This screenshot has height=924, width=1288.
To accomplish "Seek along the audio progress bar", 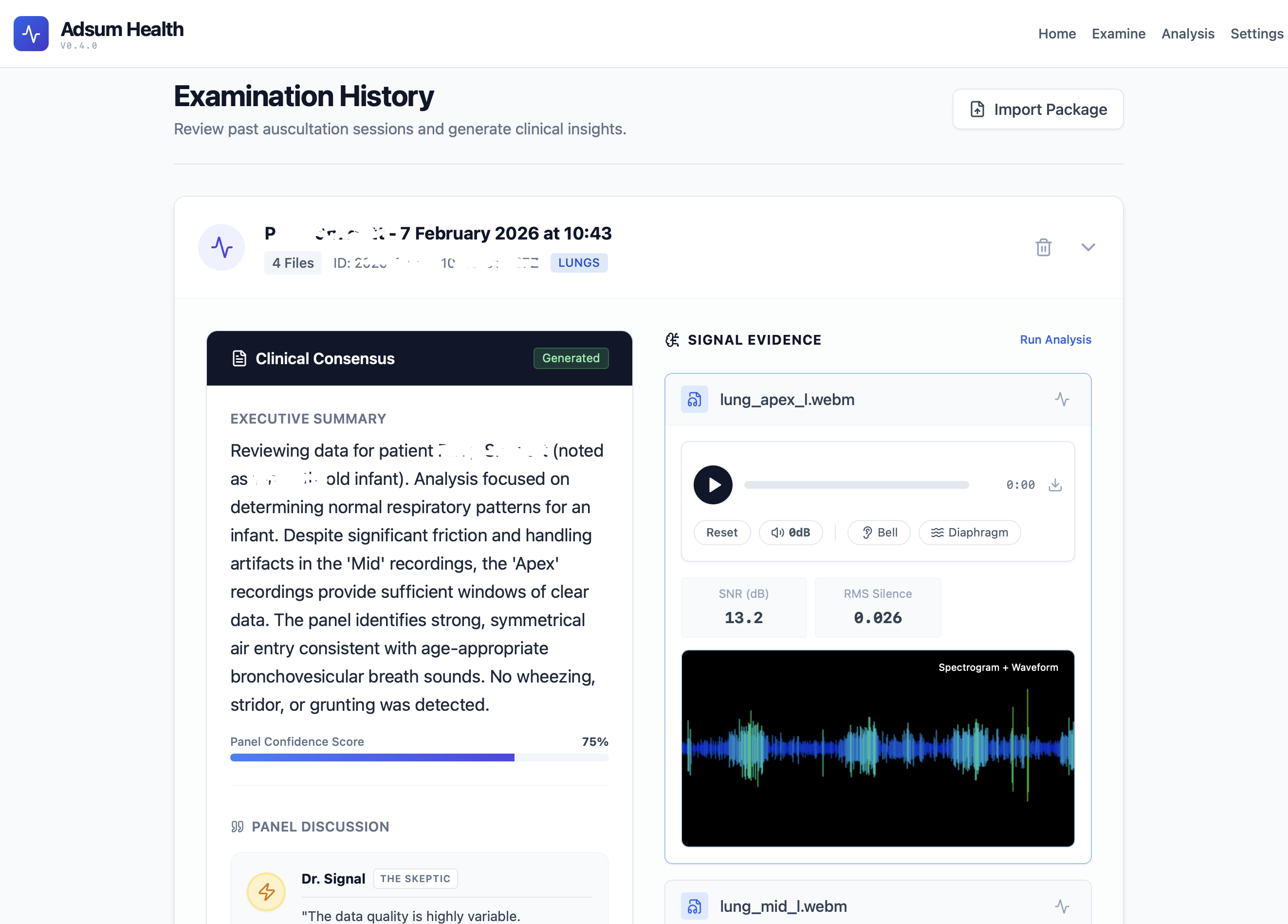I will [856, 484].
